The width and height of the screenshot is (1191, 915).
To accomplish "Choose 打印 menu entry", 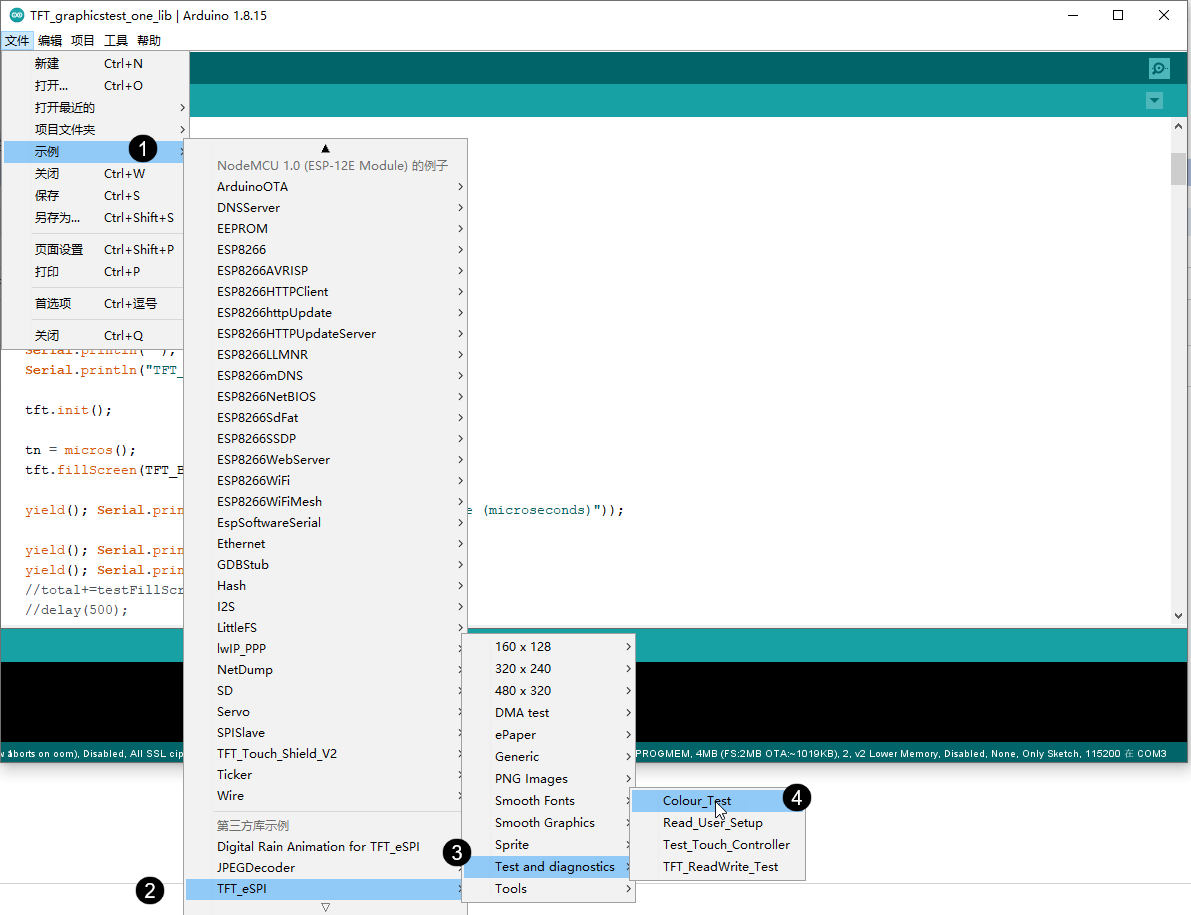I will [x=94, y=272].
